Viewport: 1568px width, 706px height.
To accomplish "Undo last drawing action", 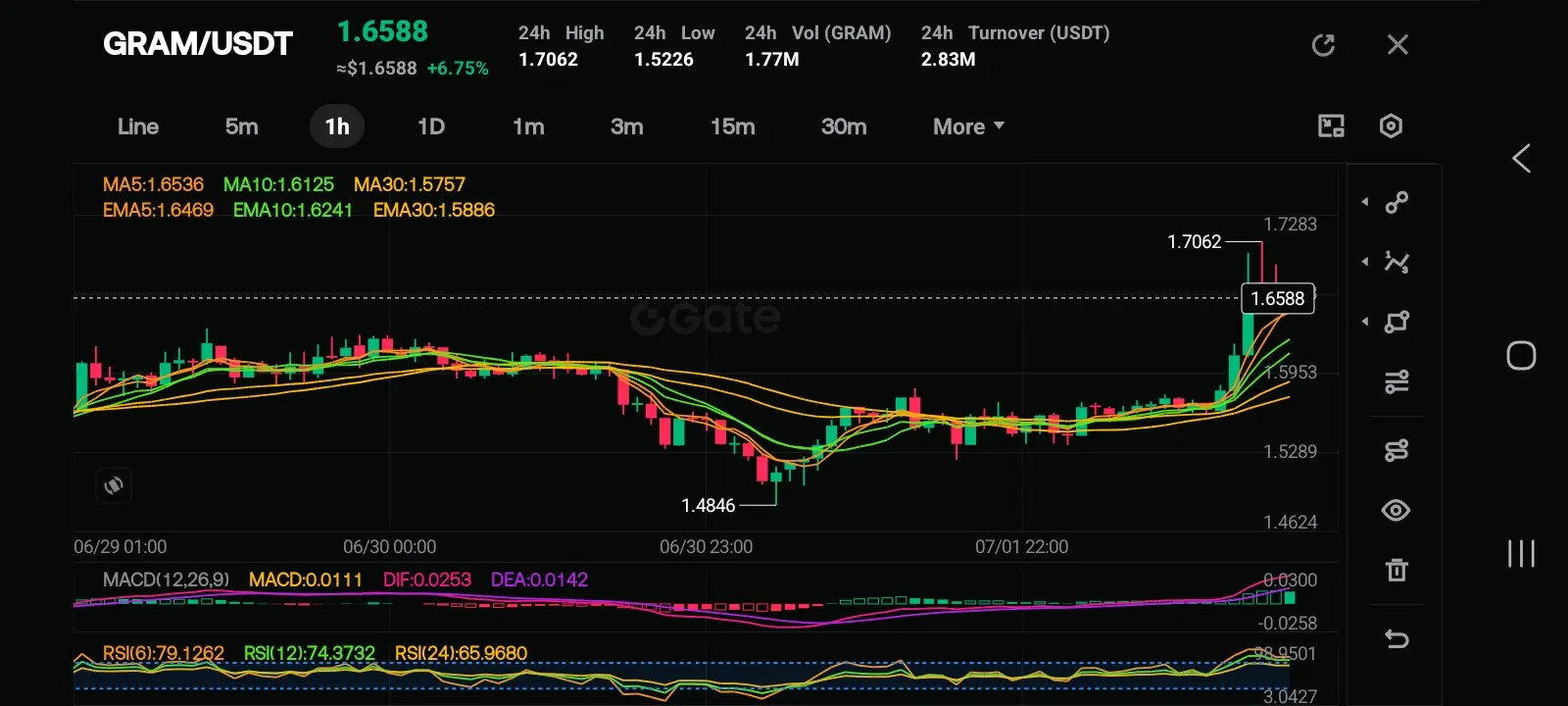I will (x=1396, y=639).
